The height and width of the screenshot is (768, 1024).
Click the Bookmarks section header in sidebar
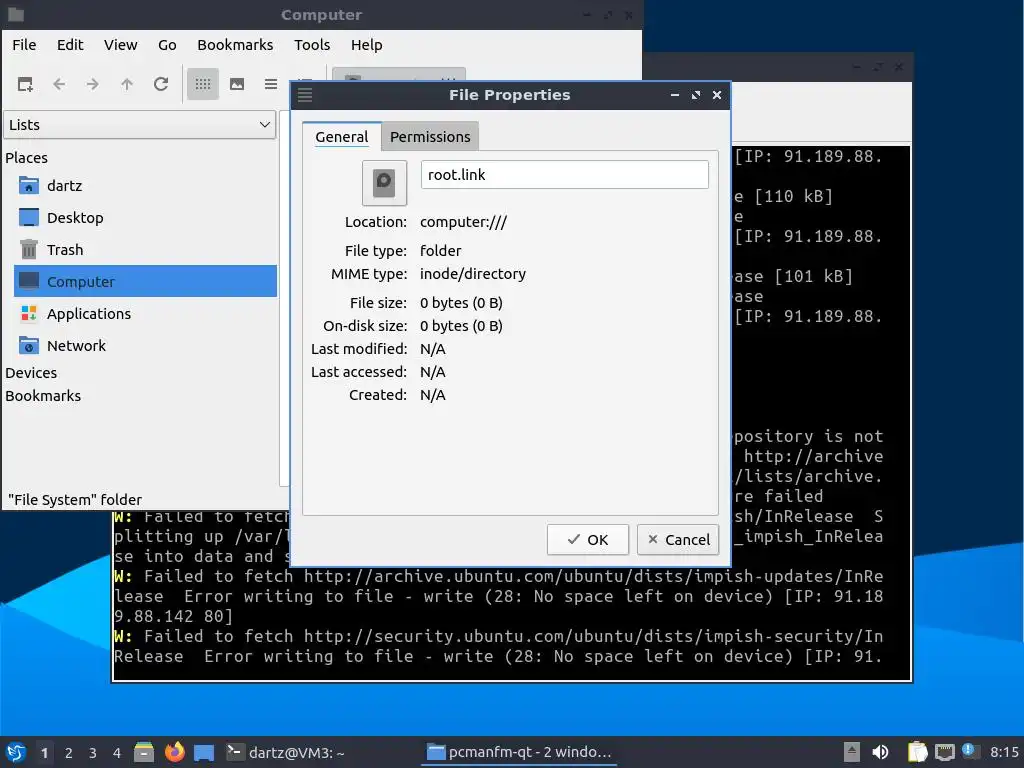click(x=43, y=396)
